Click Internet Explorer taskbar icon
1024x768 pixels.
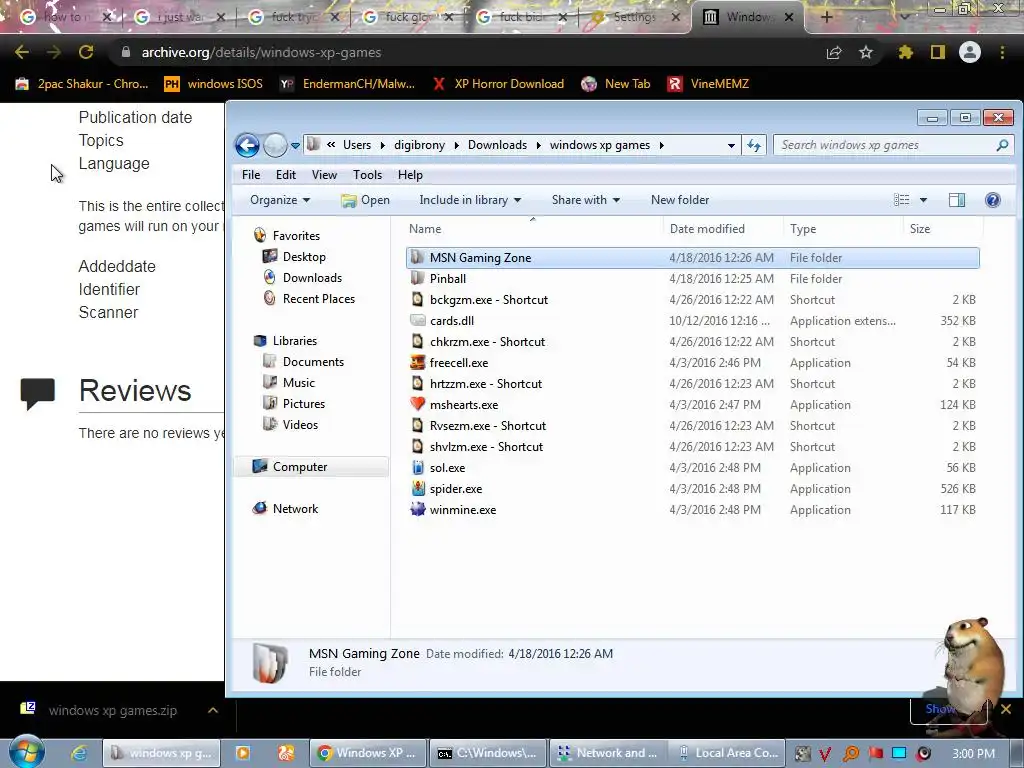80,753
